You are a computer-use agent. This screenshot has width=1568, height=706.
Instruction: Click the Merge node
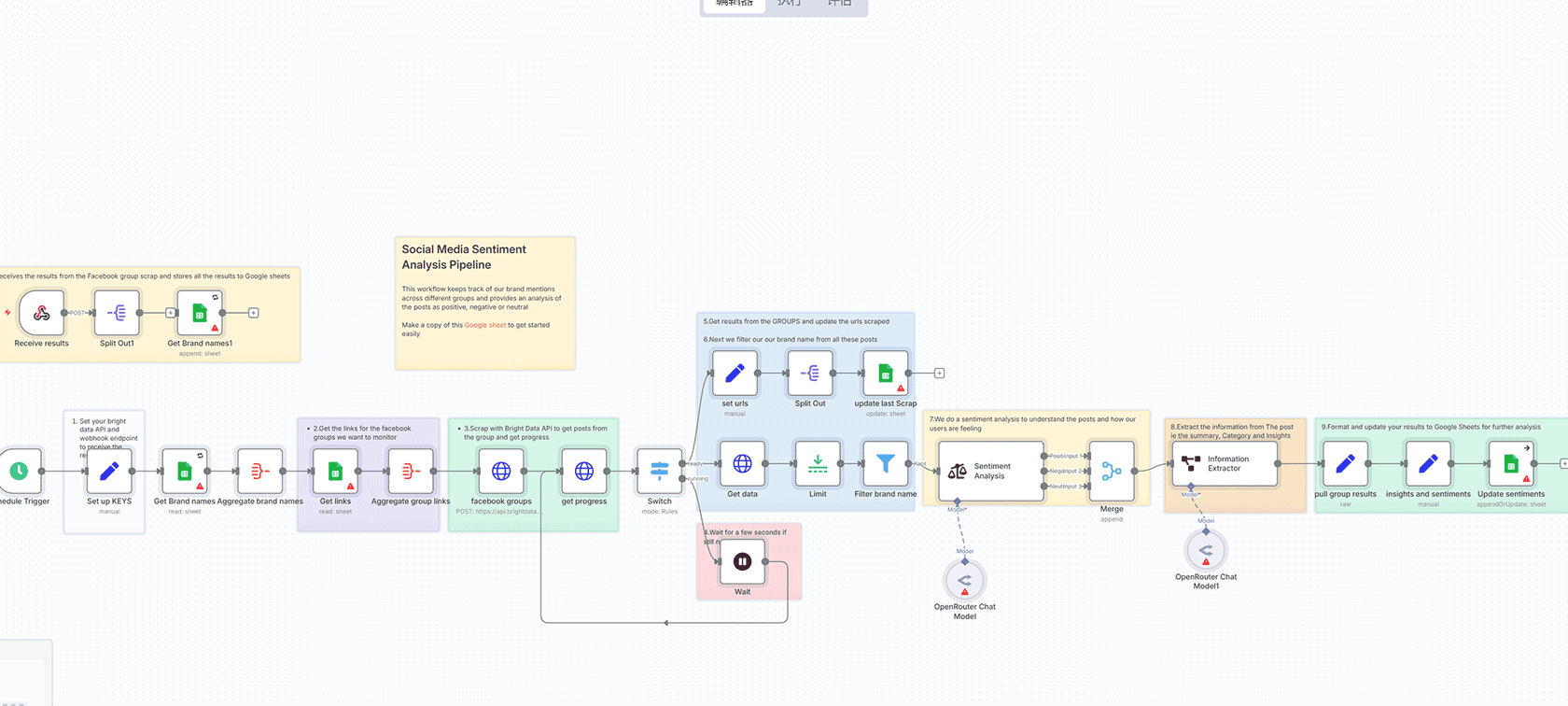click(1112, 472)
